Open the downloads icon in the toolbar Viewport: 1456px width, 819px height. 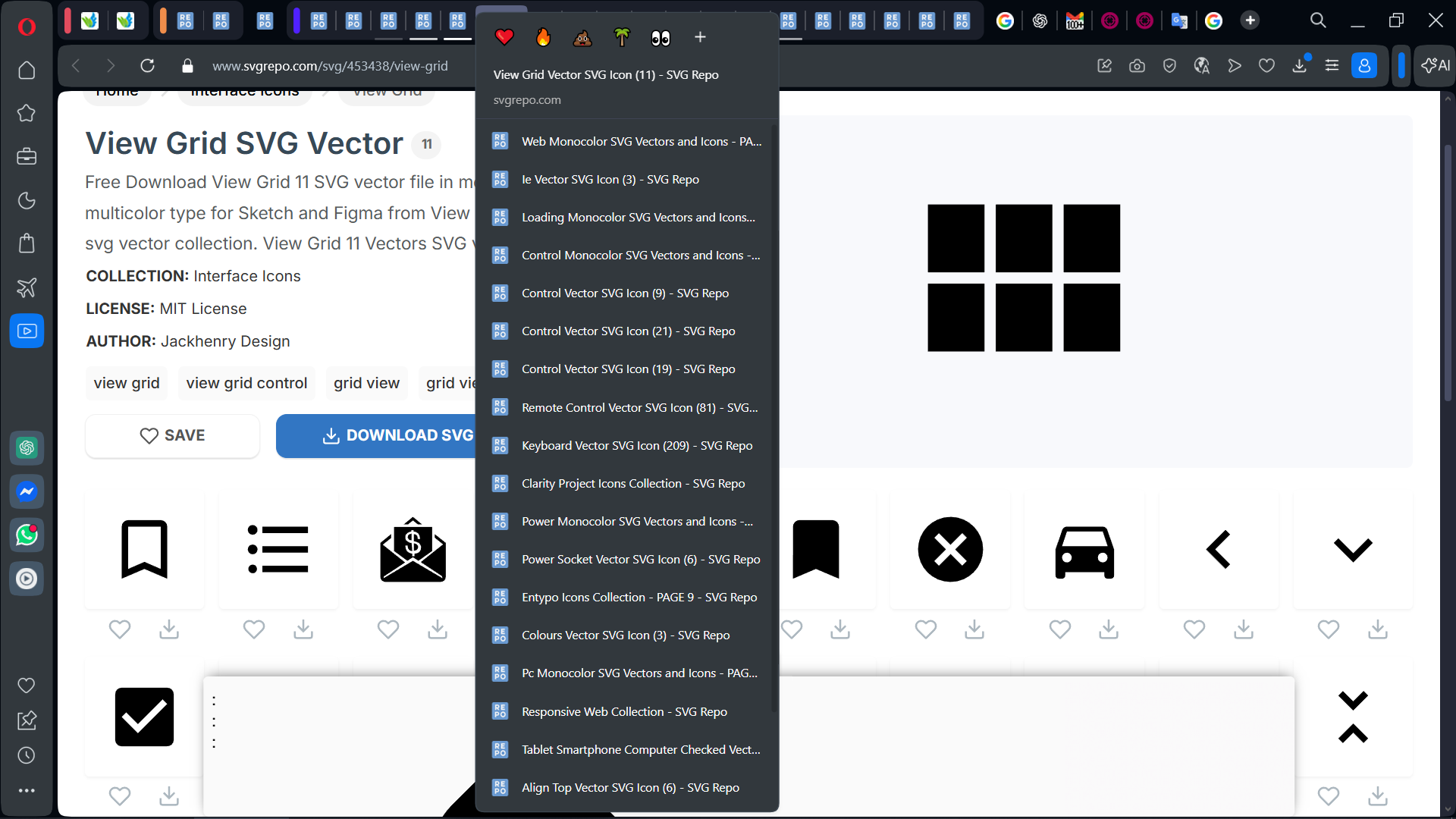1300,66
